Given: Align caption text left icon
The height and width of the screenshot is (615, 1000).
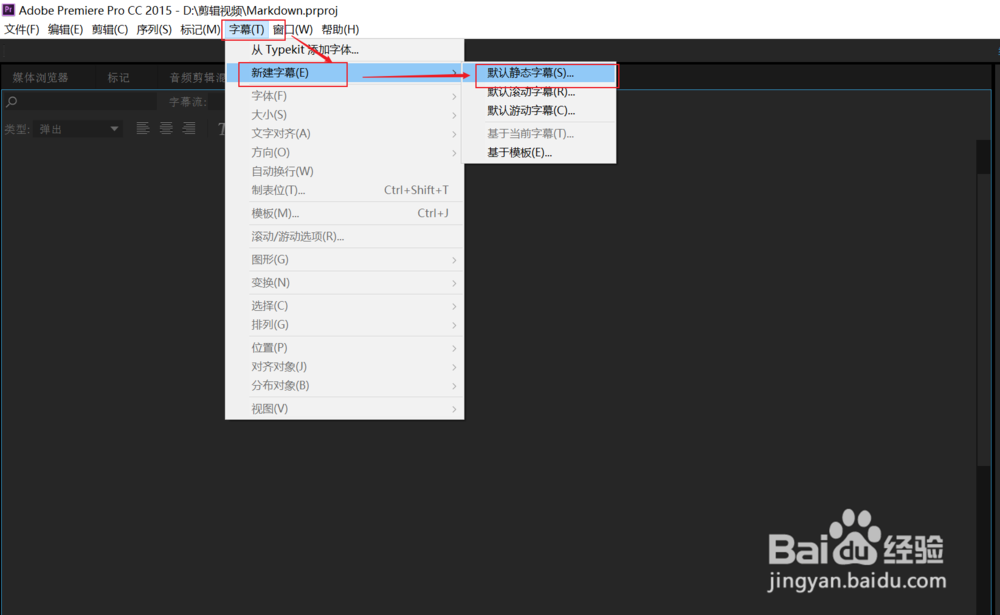Looking at the screenshot, I should pos(143,129).
